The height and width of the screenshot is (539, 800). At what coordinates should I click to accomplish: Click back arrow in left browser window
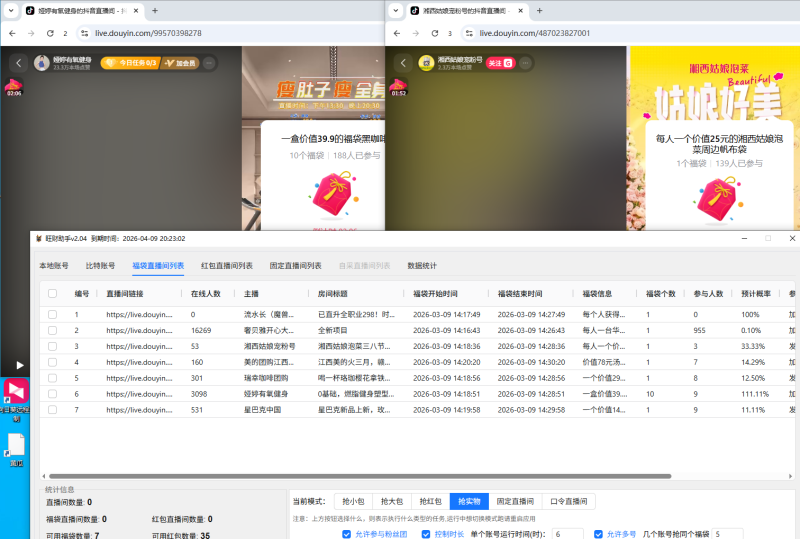coord(12,33)
